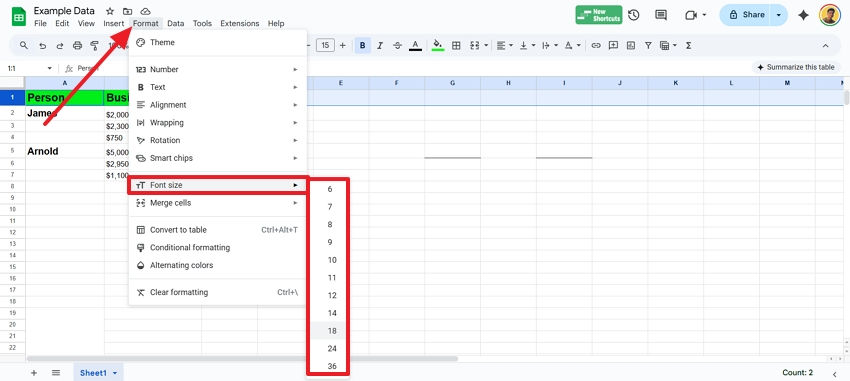Toggle strikethrough formatting
The width and height of the screenshot is (850, 381).
click(x=397, y=46)
